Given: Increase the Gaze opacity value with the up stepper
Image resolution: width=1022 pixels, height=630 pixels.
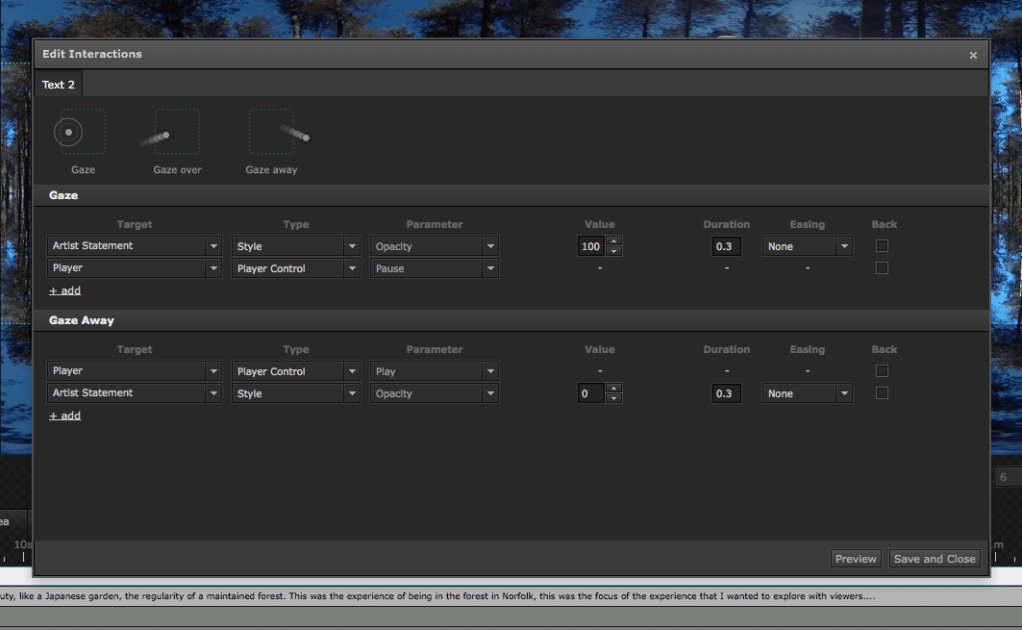Looking at the screenshot, I should 615,241.
